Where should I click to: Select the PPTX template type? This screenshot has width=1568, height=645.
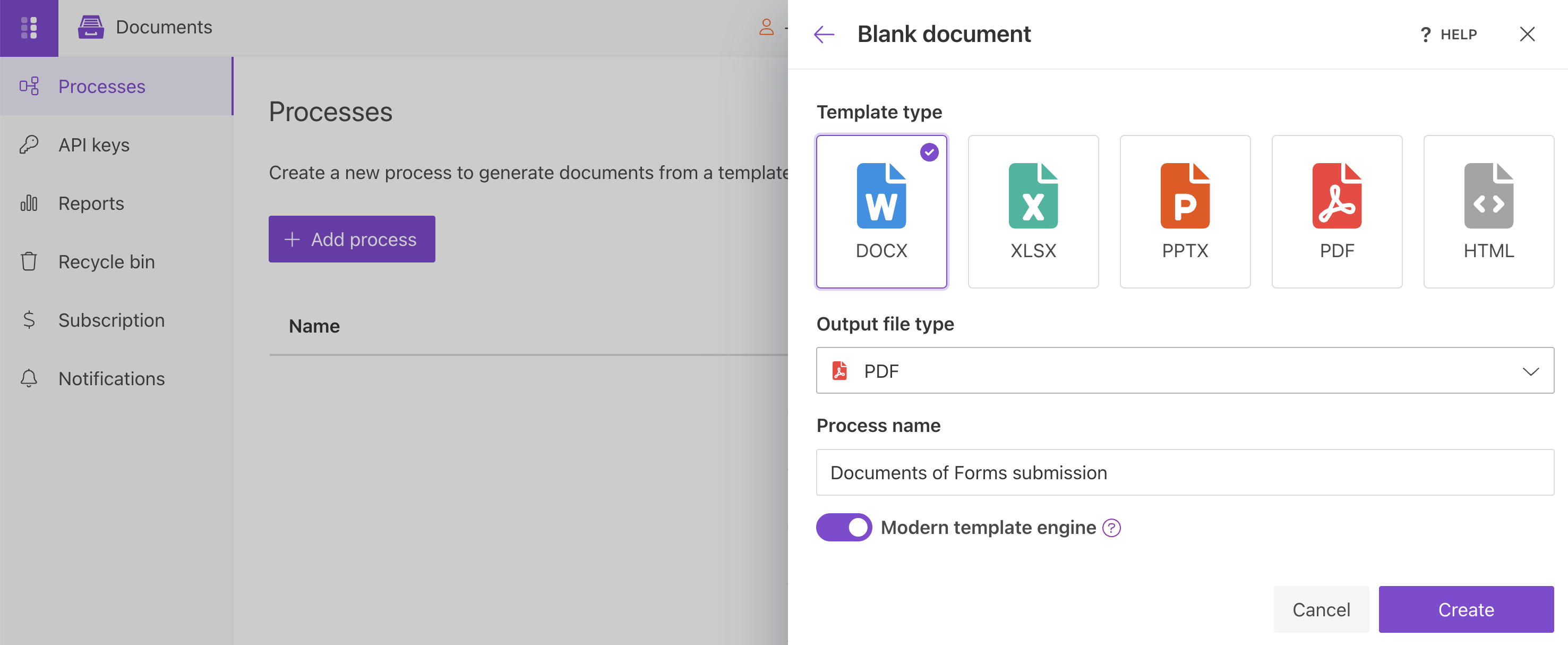point(1185,211)
